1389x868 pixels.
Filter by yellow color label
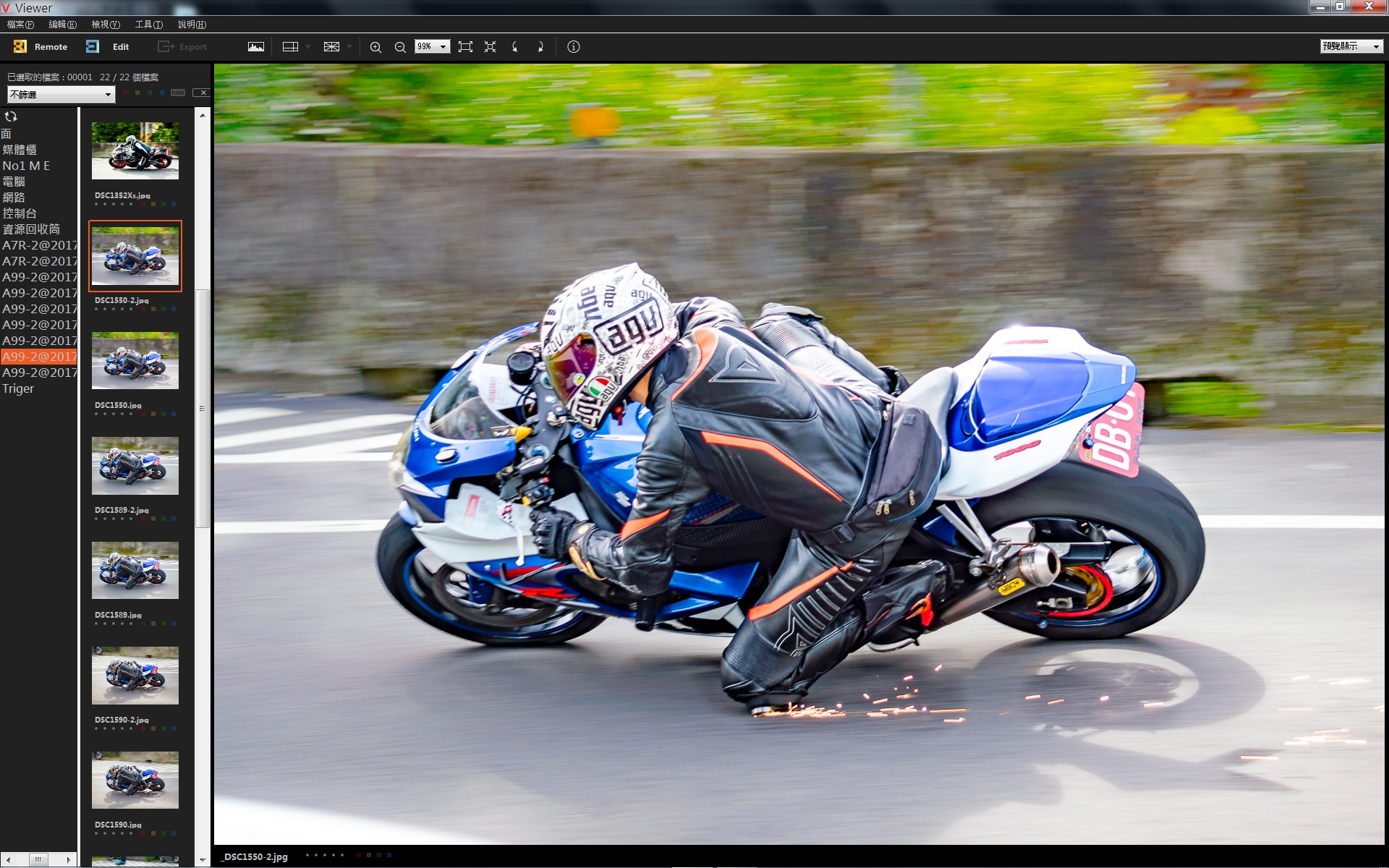[137, 93]
